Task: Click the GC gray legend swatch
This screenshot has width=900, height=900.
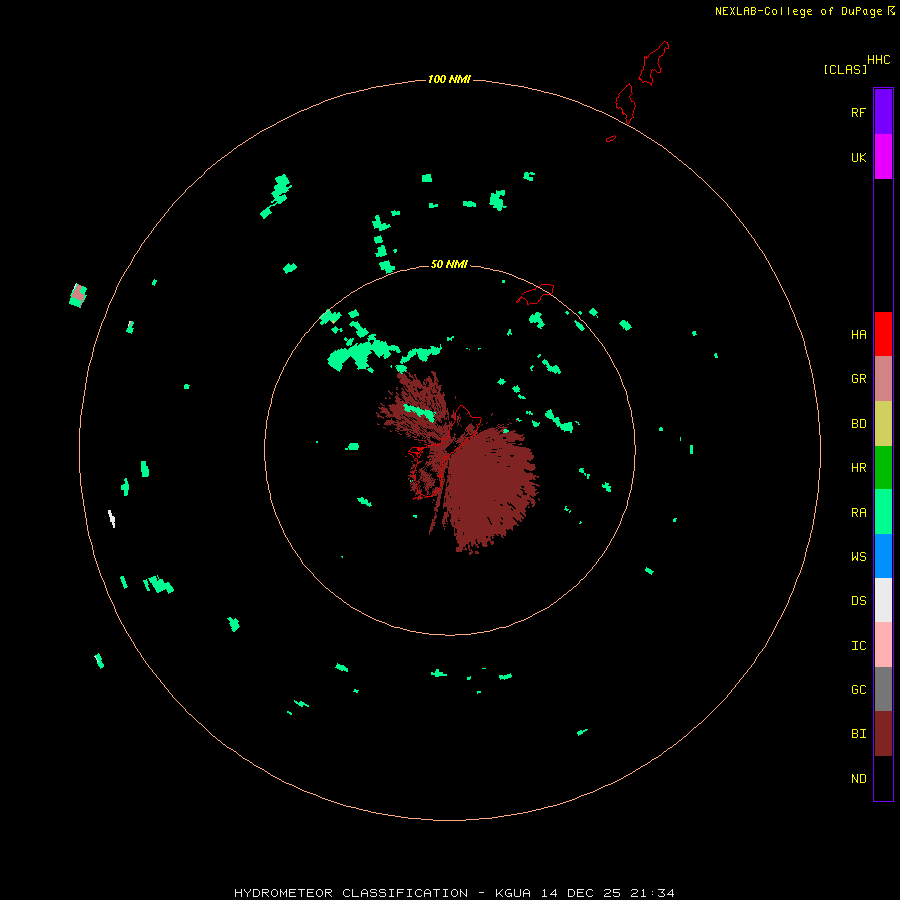Action: [x=883, y=689]
